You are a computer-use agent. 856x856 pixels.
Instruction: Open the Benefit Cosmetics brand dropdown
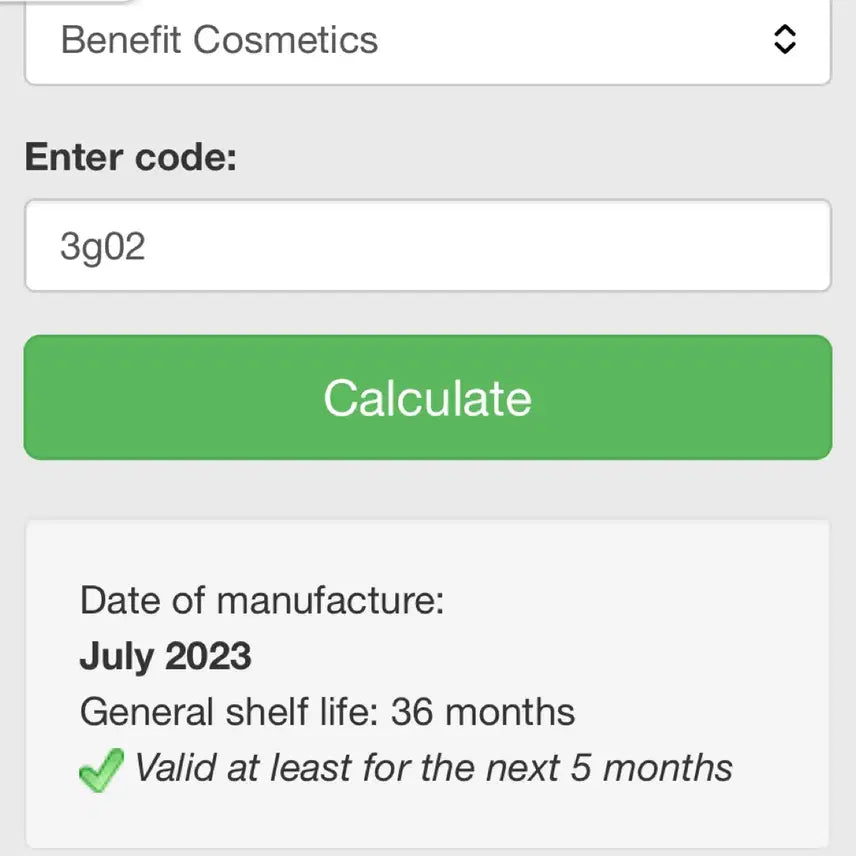[427, 40]
